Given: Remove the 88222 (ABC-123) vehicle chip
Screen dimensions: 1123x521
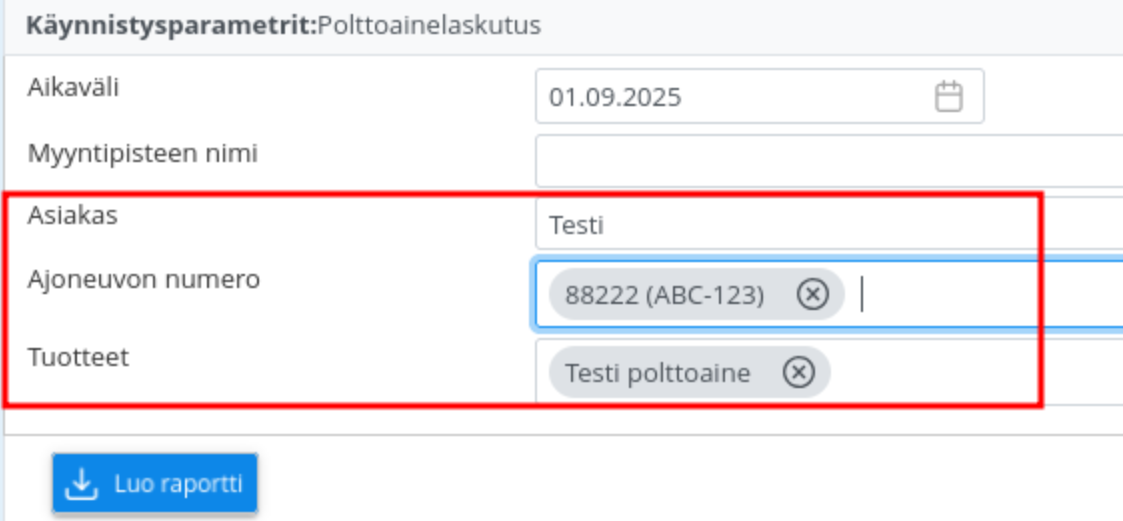Looking at the screenshot, I should tap(813, 295).
